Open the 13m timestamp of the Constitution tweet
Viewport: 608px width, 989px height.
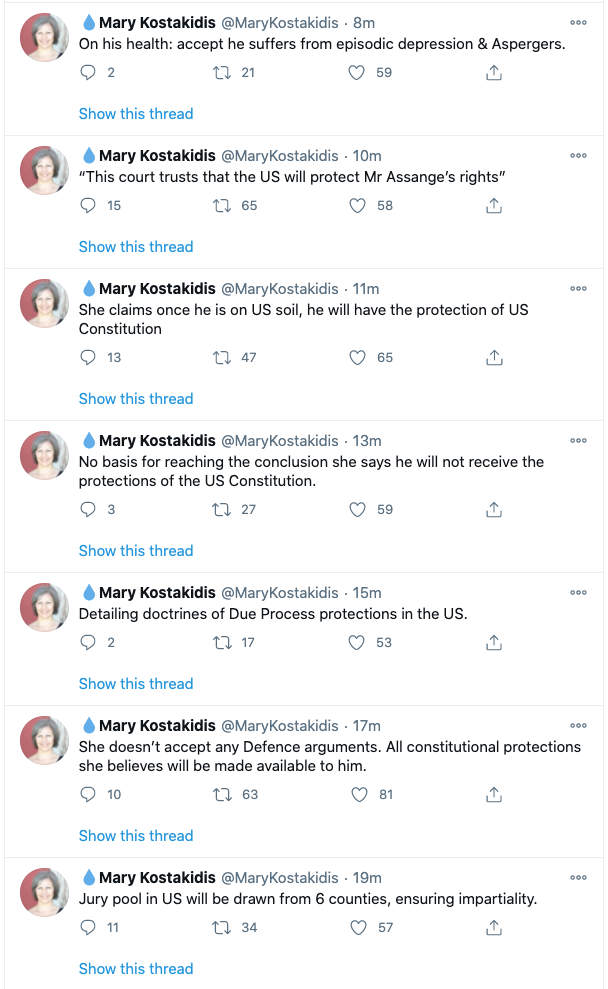point(367,441)
